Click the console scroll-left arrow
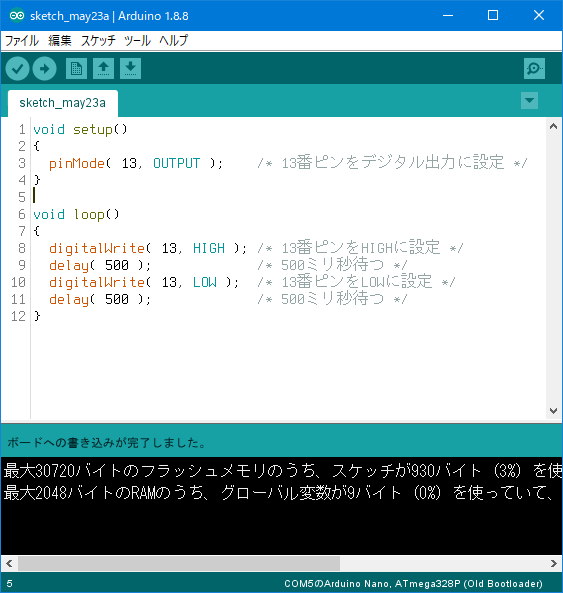The width and height of the screenshot is (563, 593). (9, 564)
